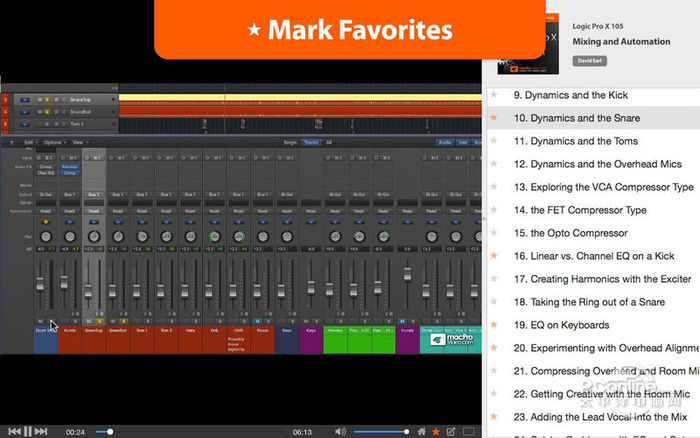
Task: Open lesson 12. Dynamics and the Overhead Mics
Action: pos(598,164)
